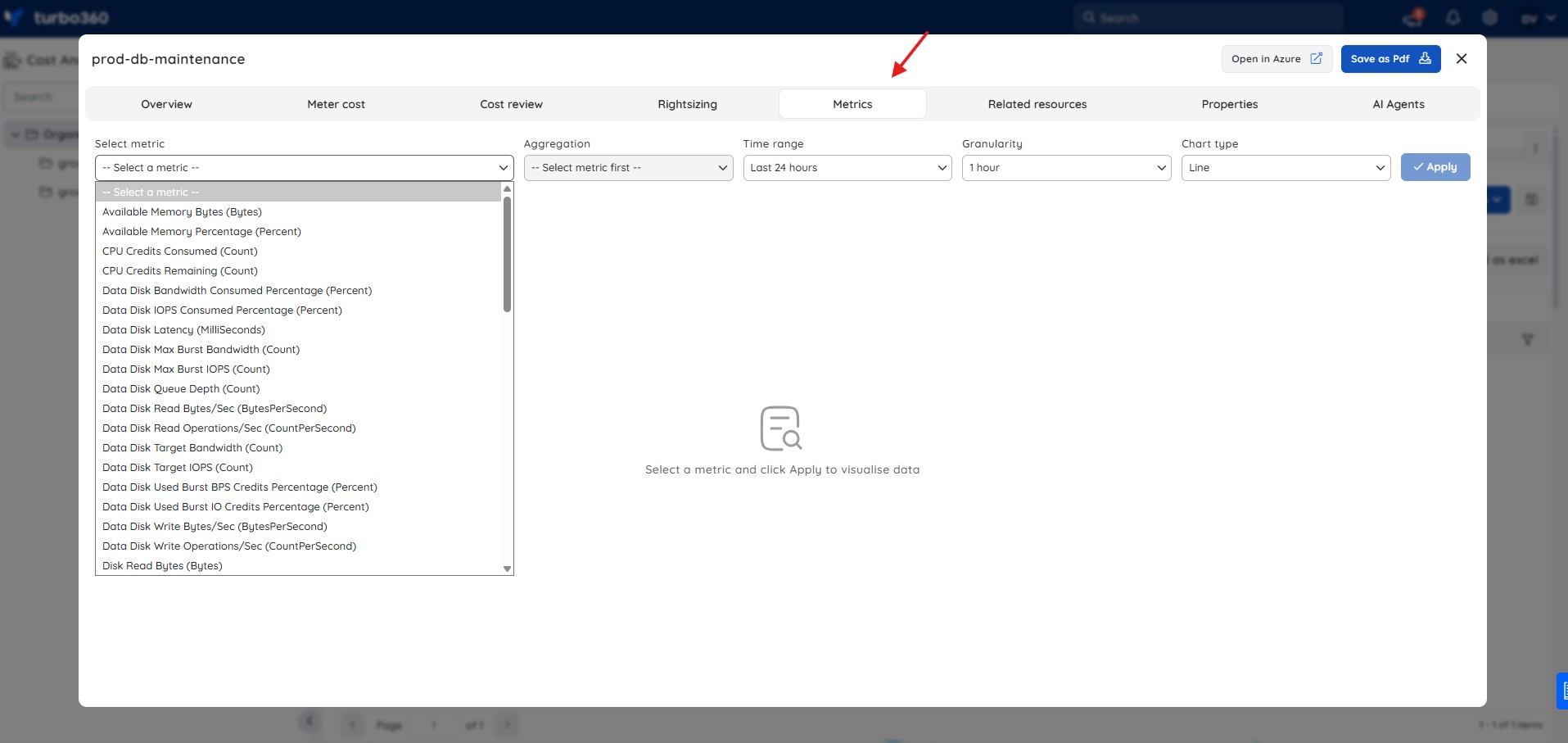Image resolution: width=1568 pixels, height=743 pixels.
Task: Click the blue side widget at right edge
Action: click(1562, 691)
